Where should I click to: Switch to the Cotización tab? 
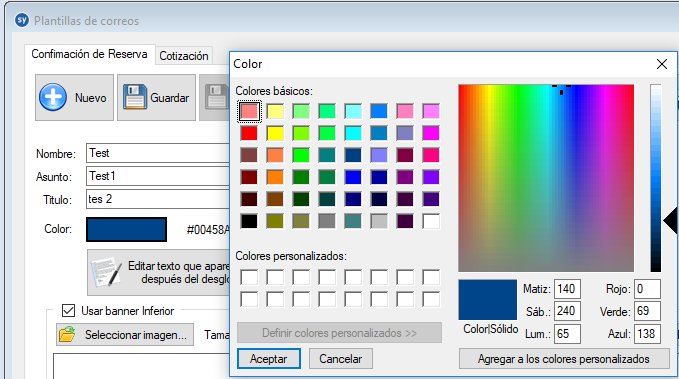click(x=184, y=56)
